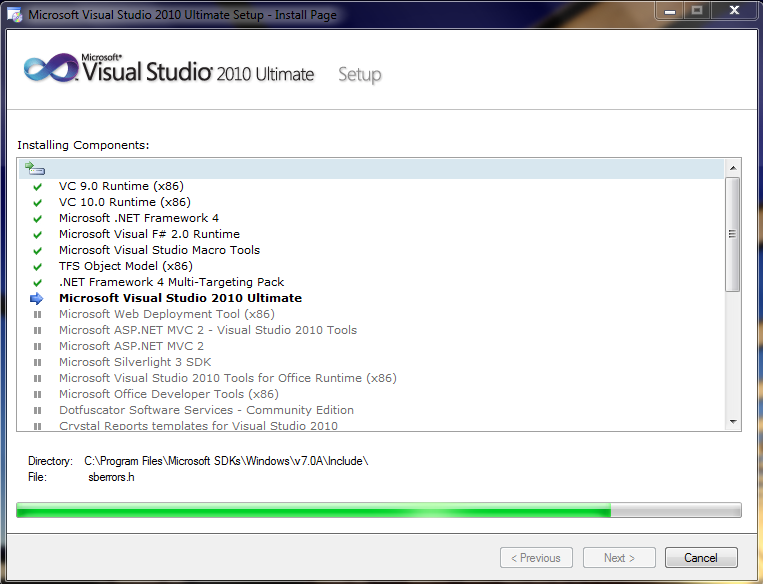
Task: Minimize the setup window
Action: 670,10
